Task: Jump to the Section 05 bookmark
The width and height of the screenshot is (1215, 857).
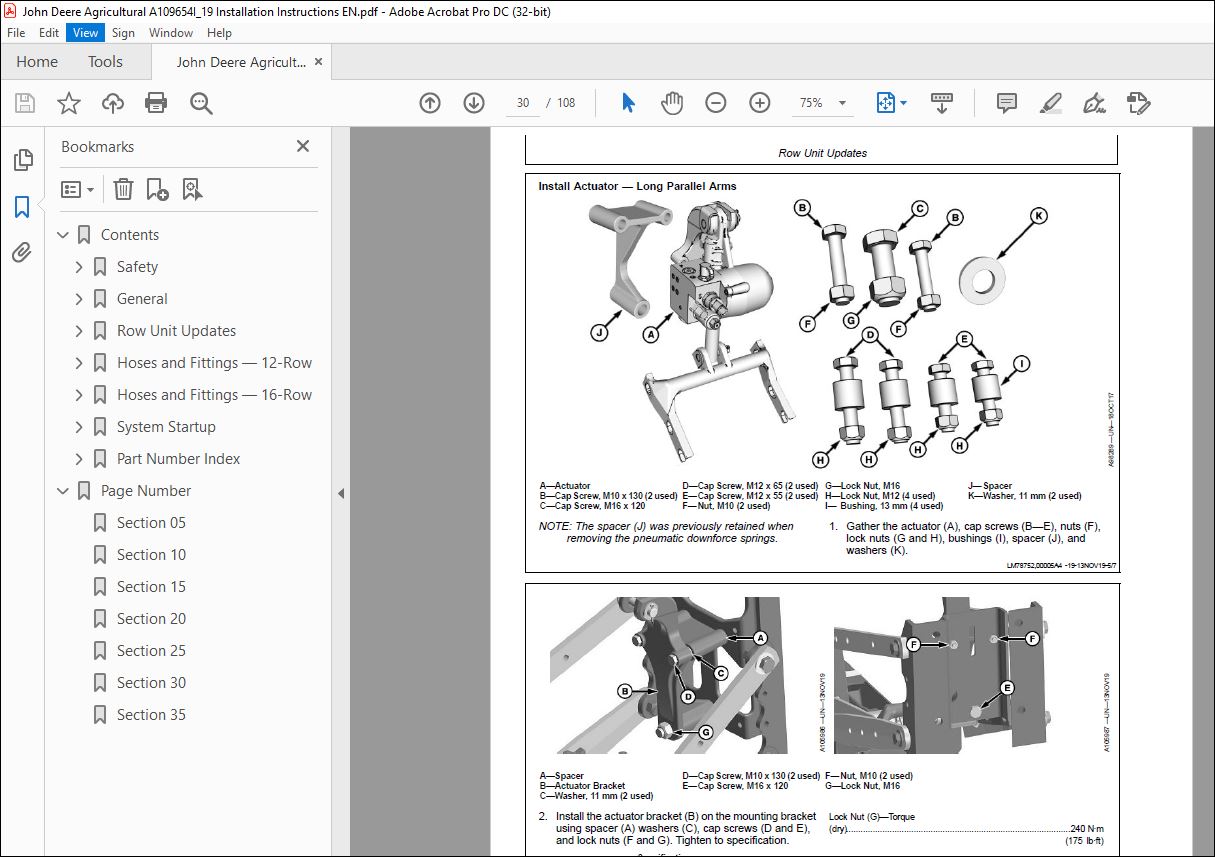Action: (151, 523)
